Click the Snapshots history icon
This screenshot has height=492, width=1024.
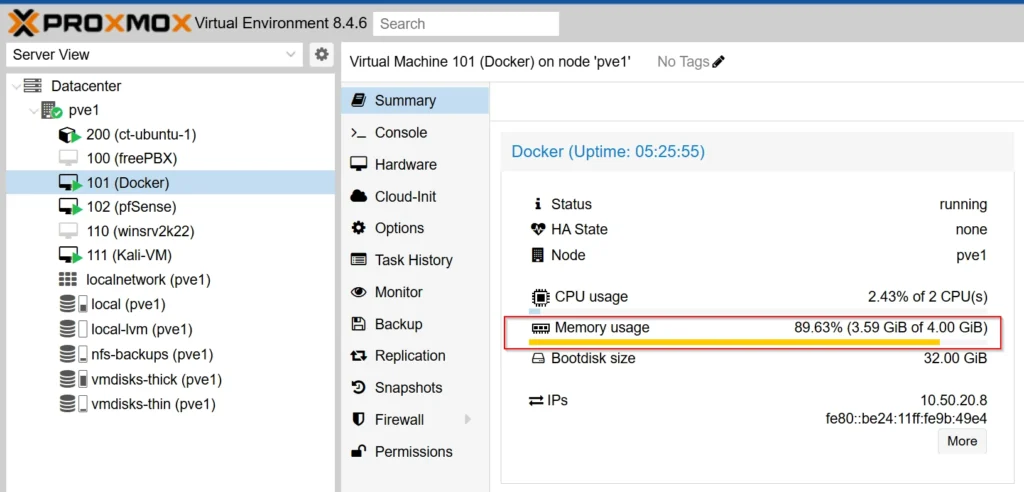359,387
